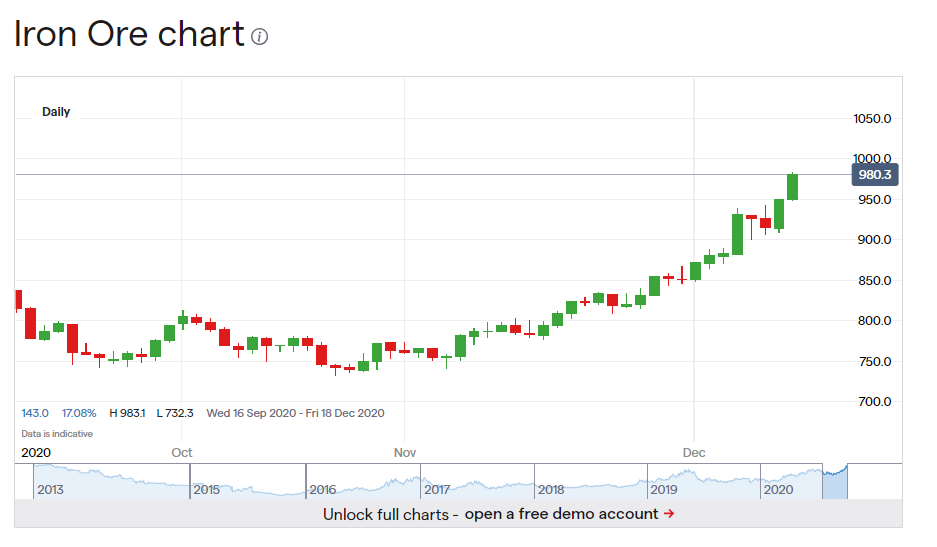937x547 pixels.
Task: Click the red arrow after demo account
Action: (669, 514)
